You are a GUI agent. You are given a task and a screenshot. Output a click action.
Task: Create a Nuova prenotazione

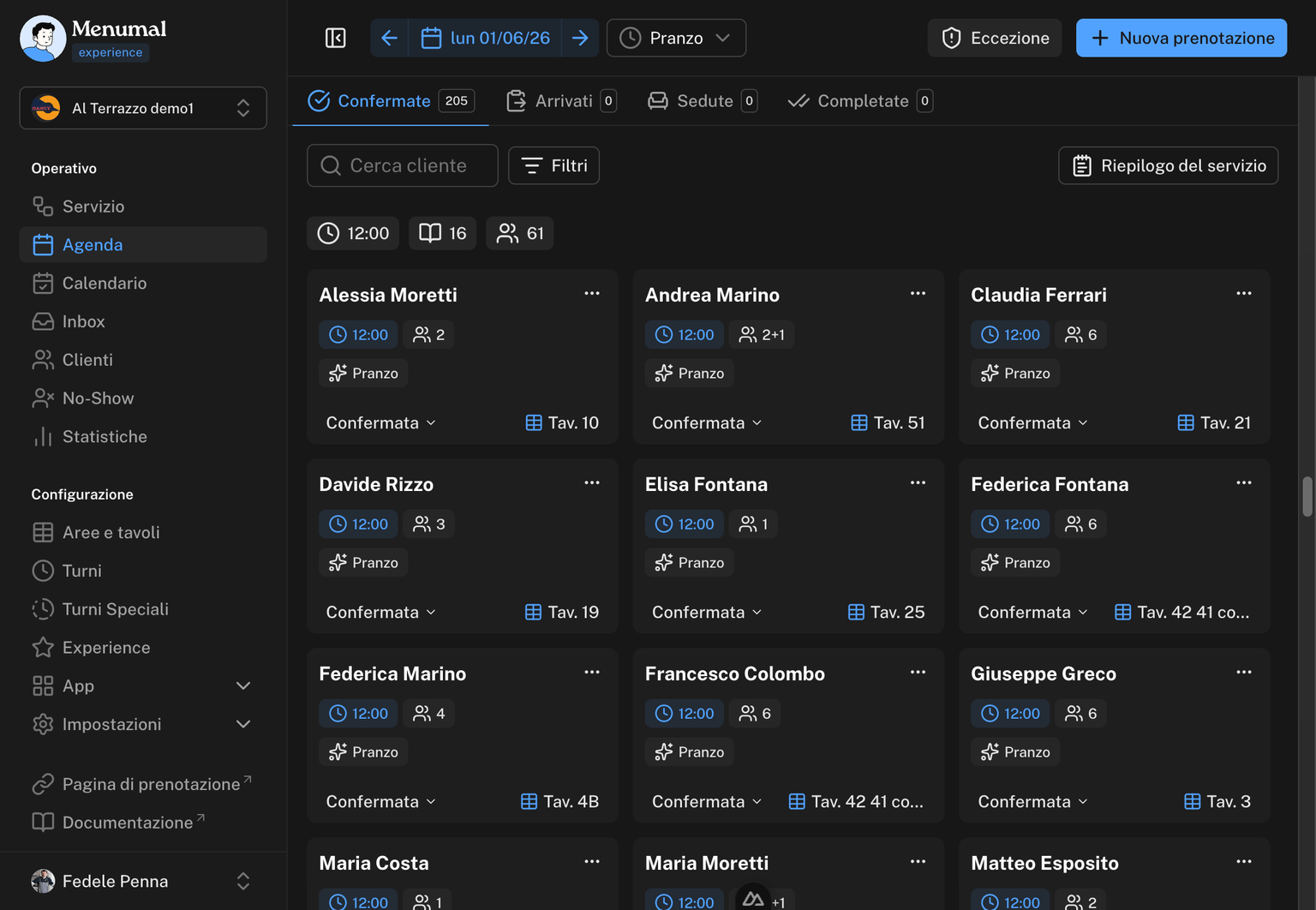[x=1181, y=38]
